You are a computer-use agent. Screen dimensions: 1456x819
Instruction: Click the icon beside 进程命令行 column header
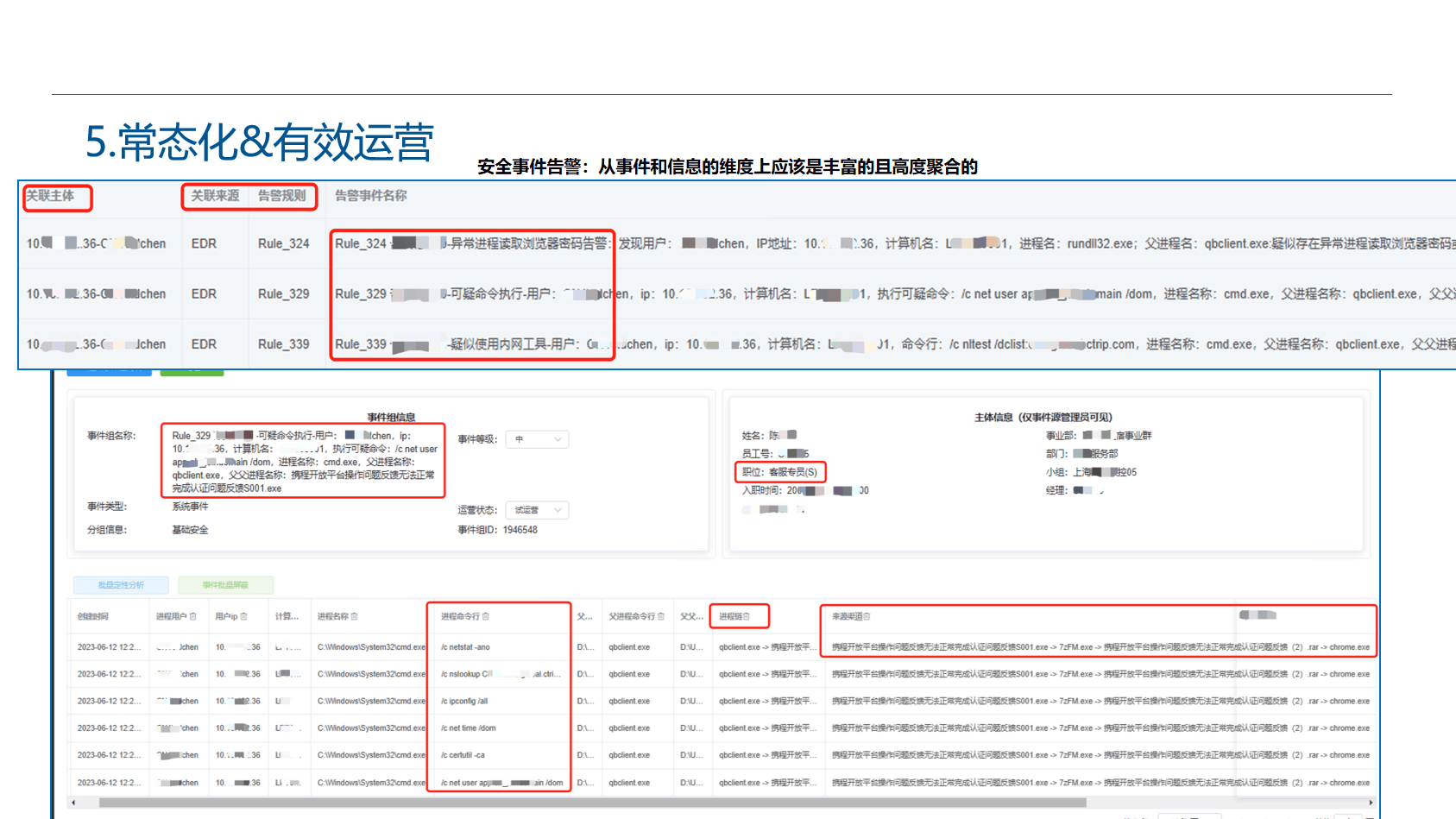point(486,616)
